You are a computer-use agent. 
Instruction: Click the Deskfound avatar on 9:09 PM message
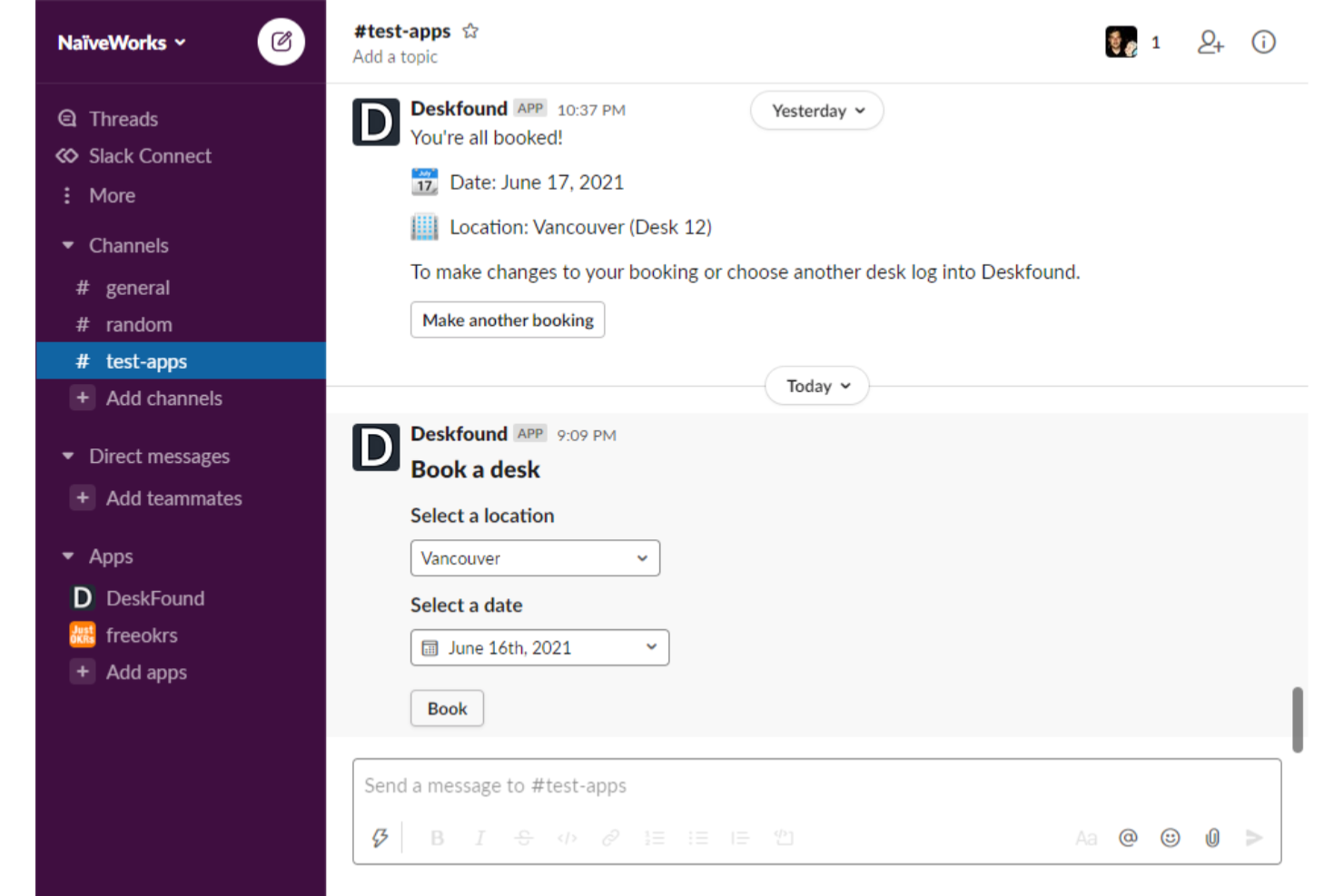(x=376, y=448)
